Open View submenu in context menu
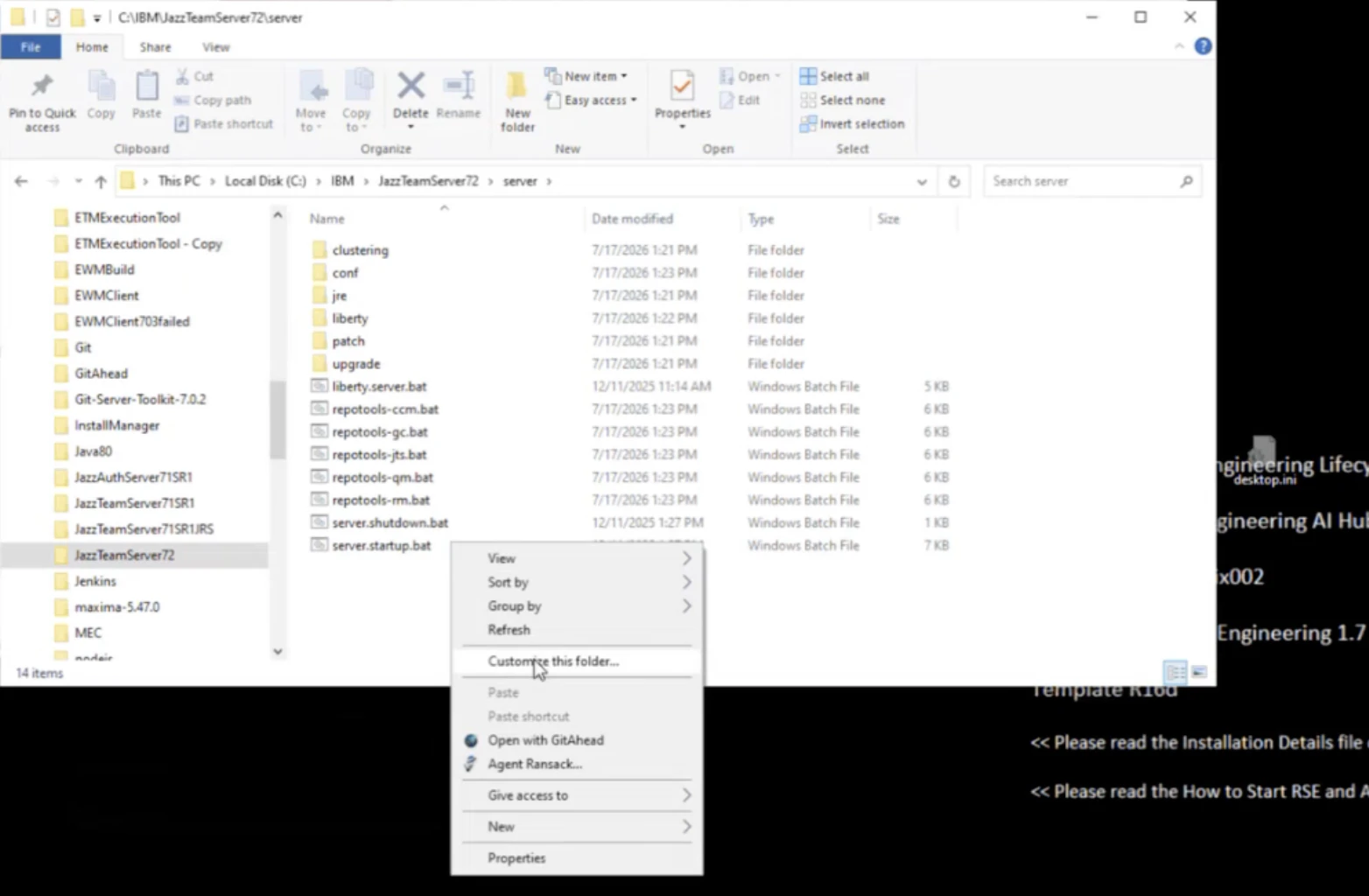This screenshot has width=1369, height=896. (x=576, y=558)
